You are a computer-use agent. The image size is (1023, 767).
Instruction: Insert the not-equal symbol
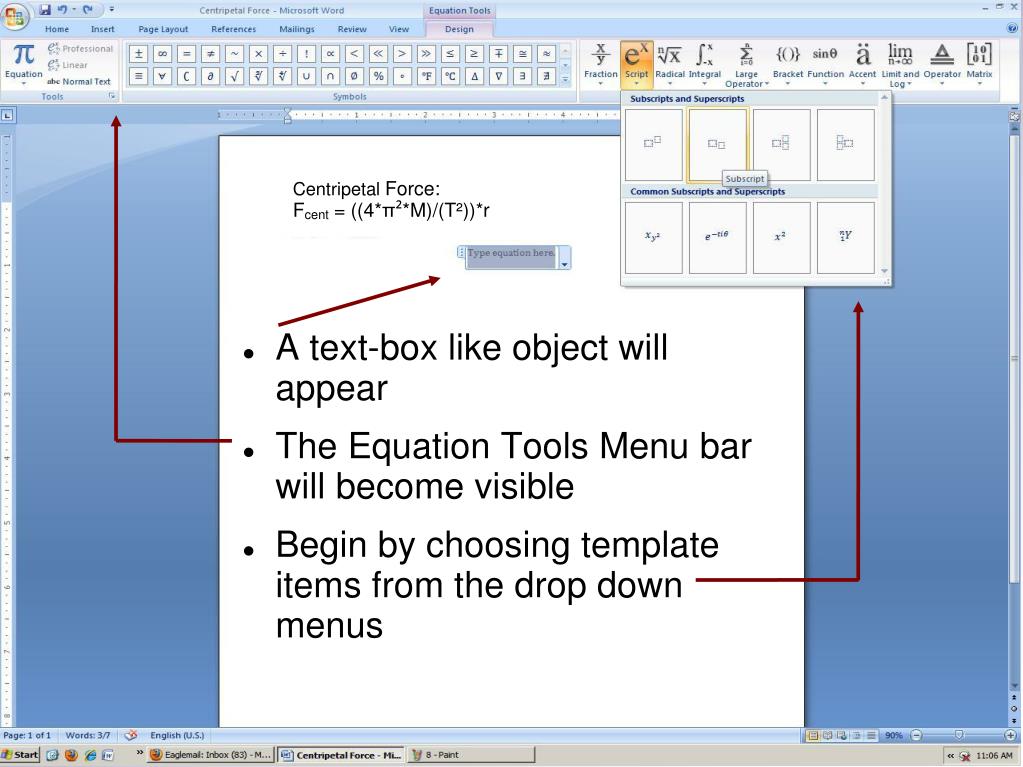click(x=210, y=54)
